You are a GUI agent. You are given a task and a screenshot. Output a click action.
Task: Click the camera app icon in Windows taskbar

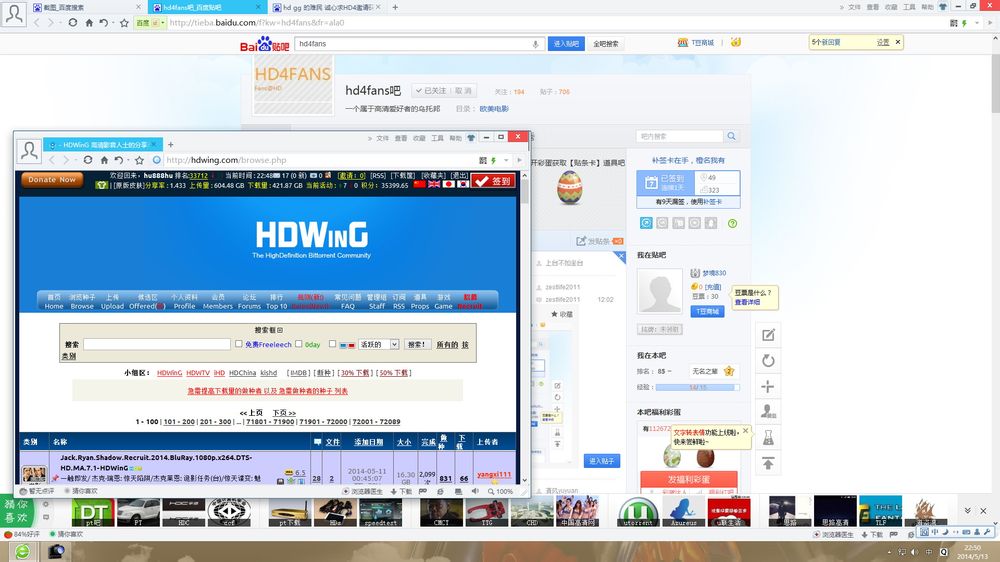tap(57, 551)
